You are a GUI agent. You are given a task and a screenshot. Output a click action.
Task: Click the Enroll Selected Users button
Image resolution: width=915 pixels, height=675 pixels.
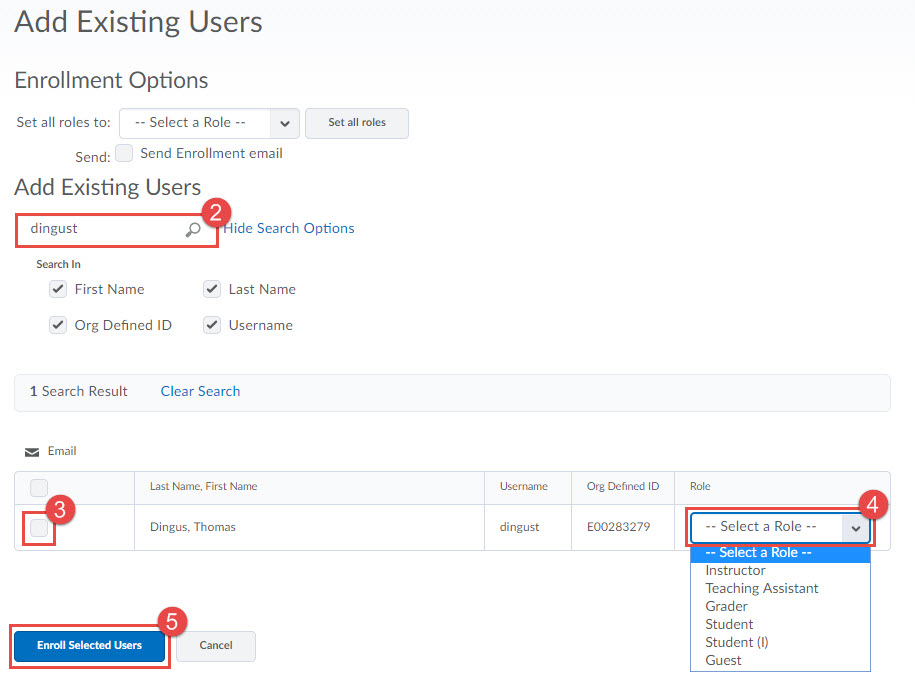click(x=89, y=646)
